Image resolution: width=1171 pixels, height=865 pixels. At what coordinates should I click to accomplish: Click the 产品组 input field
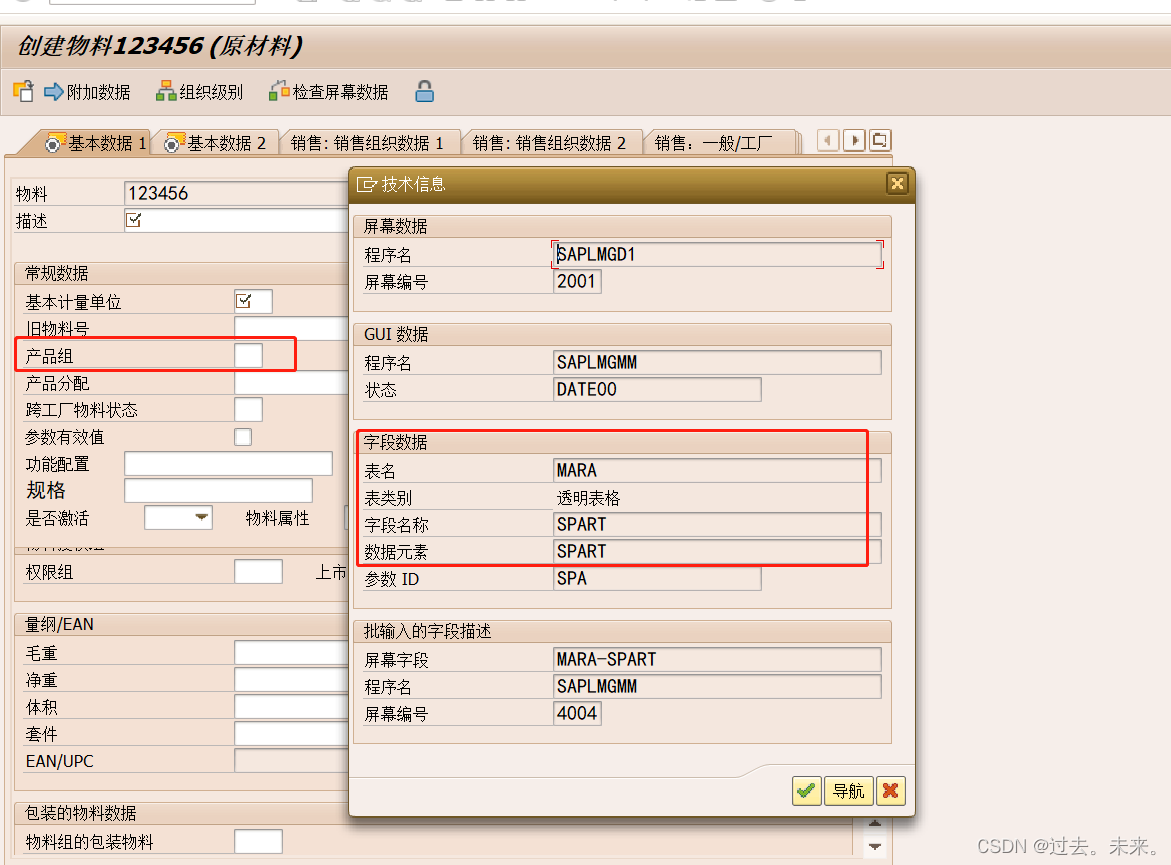pos(248,356)
